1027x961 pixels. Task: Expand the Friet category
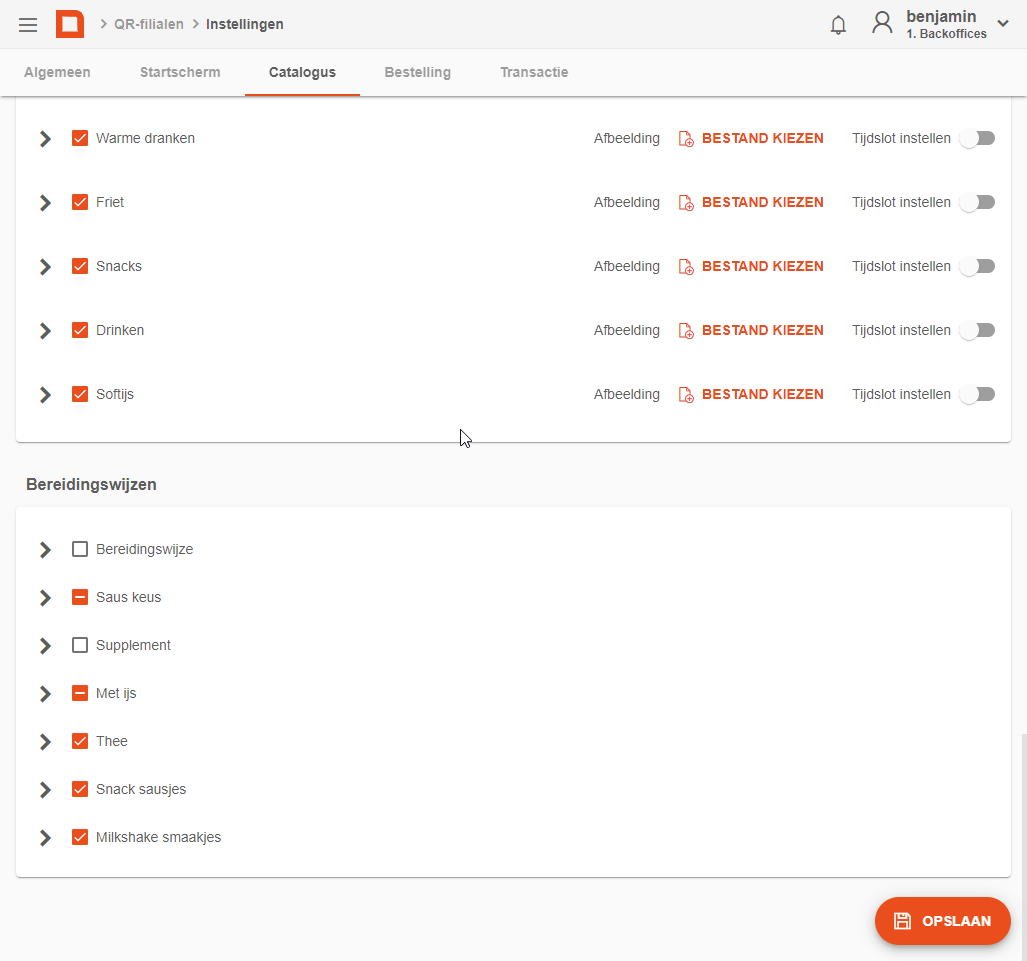pyautogui.click(x=45, y=203)
